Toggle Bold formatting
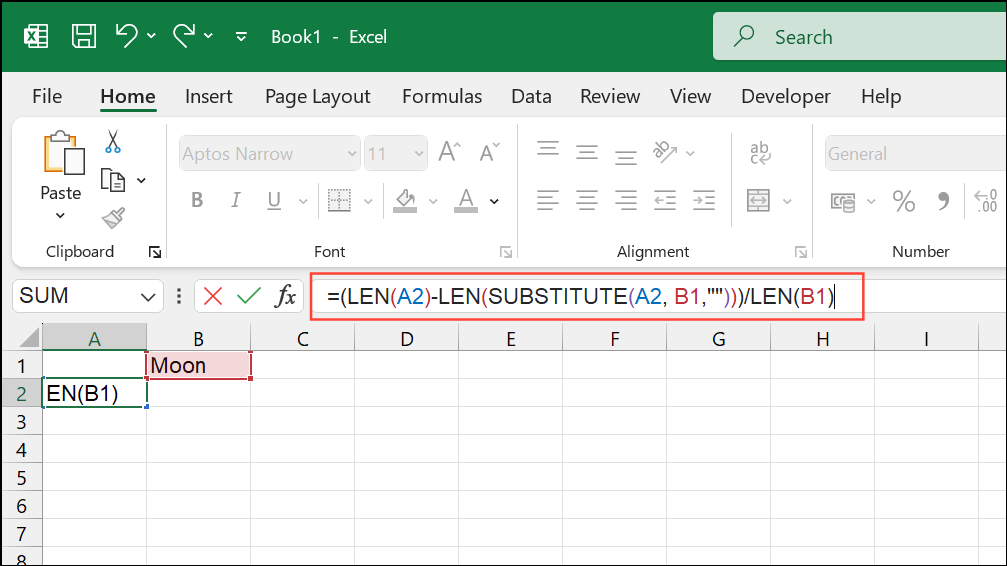The height and width of the screenshot is (566, 1007). [197, 200]
